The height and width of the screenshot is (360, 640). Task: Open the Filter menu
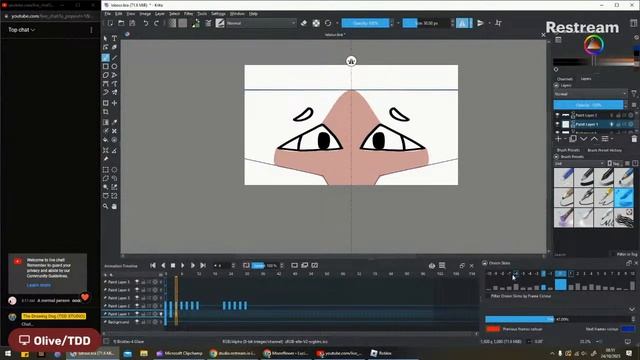(x=188, y=14)
